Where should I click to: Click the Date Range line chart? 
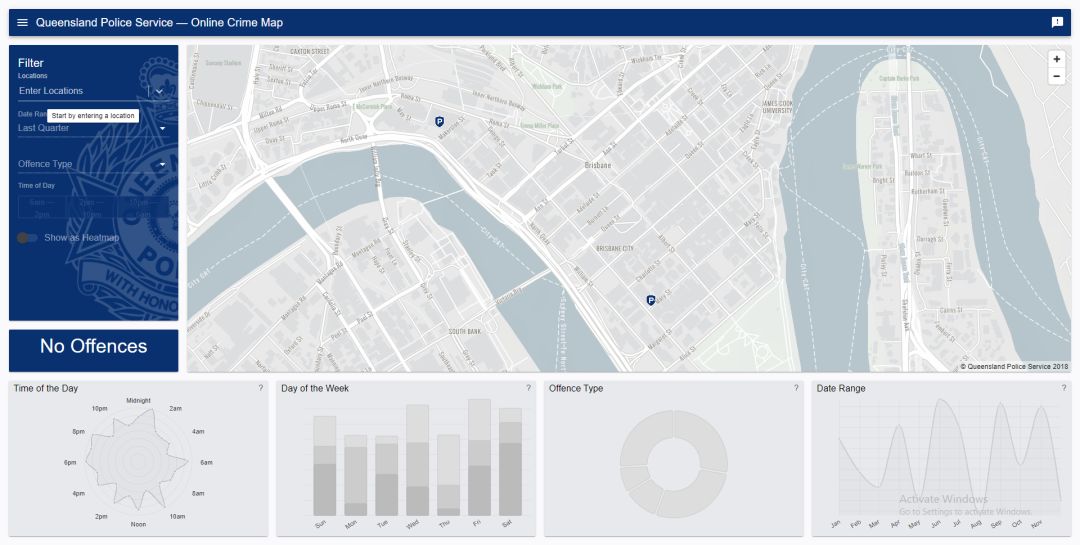pyautogui.click(x=949, y=458)
